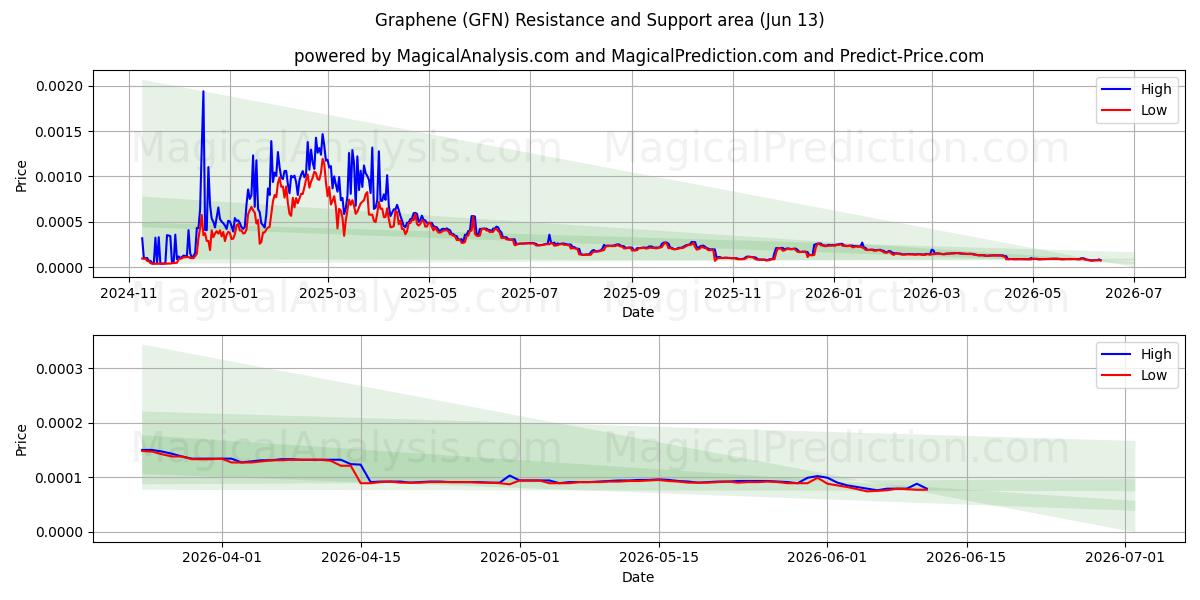Click the 0.0002 y-axis label in bottom chart
This screenshot has height=600, width=1200.
[60, 424]
